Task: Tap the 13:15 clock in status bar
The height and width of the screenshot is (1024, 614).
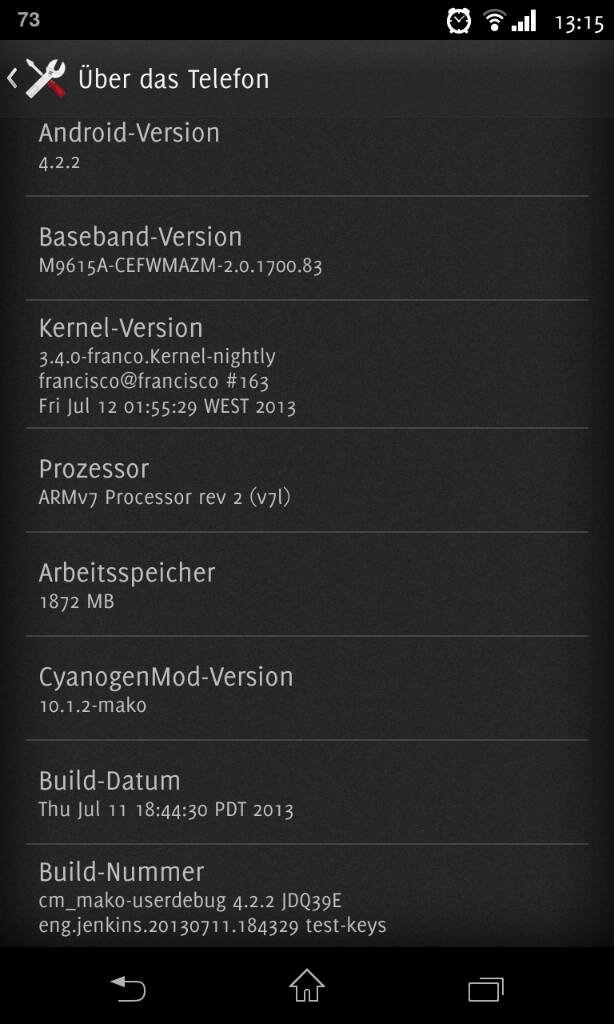Action: click(x=579, y=23)
